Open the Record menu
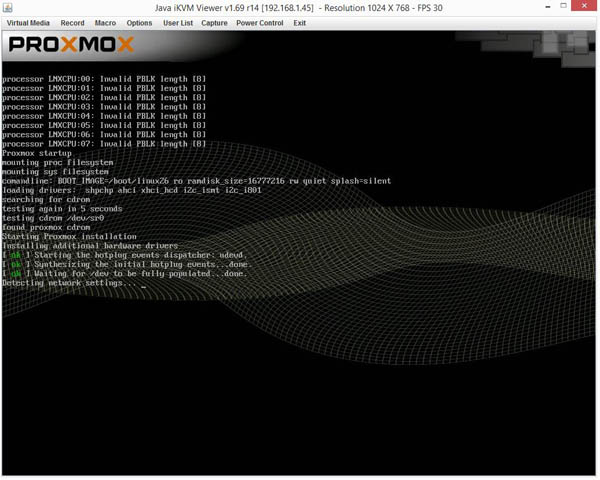This screenshot has height=480, width=600. (x=72, y=23)
